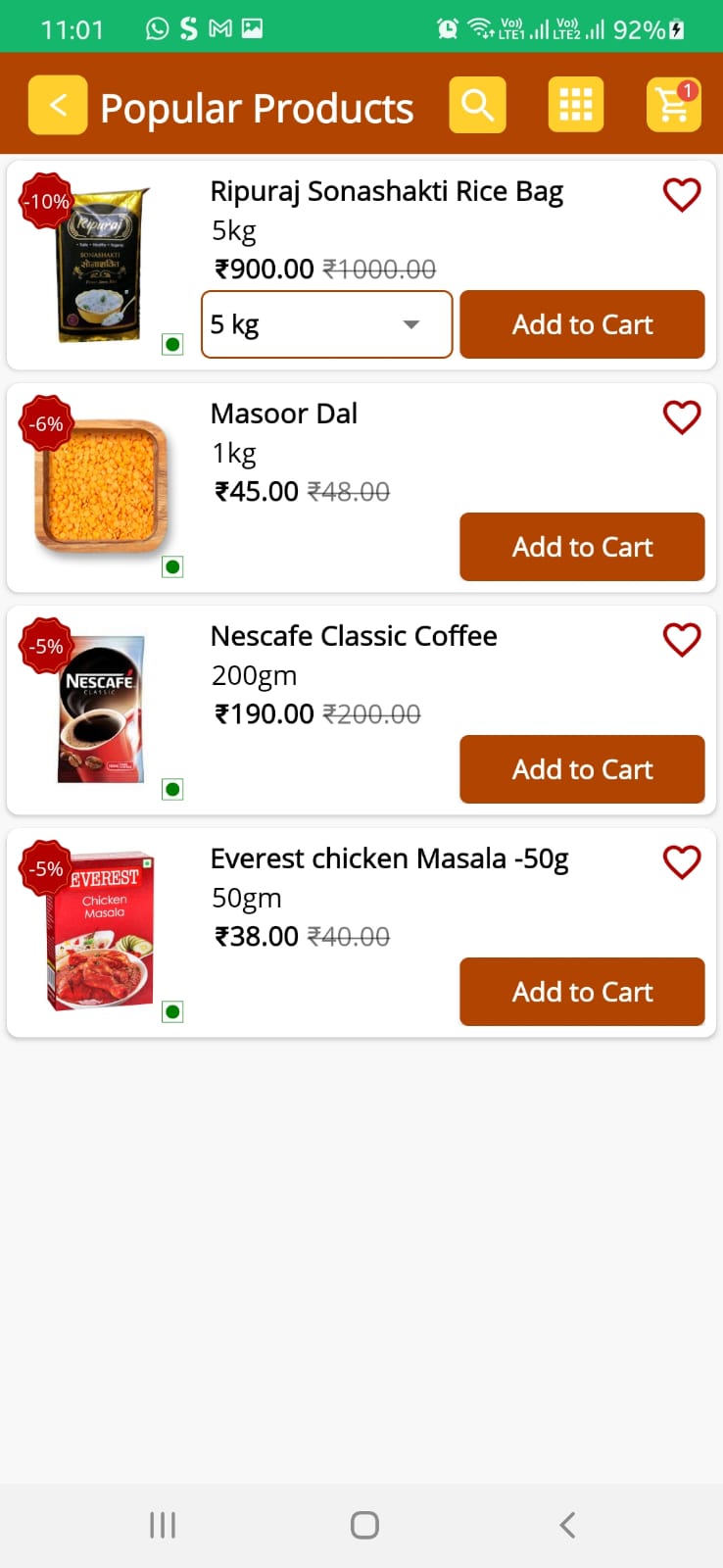Select the Everest chicken Masala title
This screenshot has width=723, height=1568.
[389, 858]
